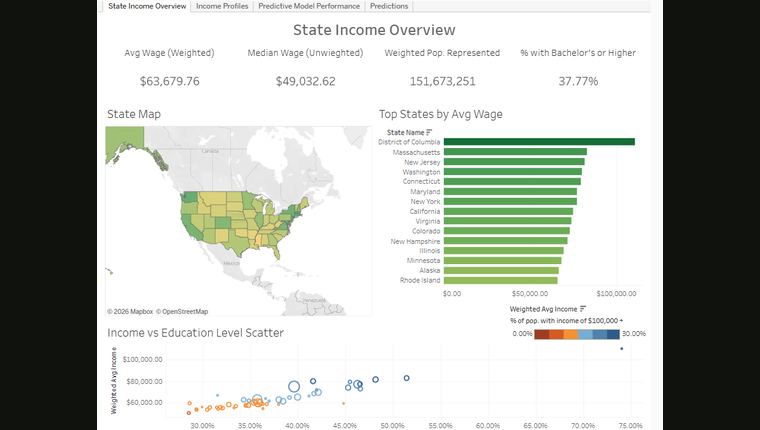Switch to the State Income Overview tab
The width and height of the screenshot is (760, 430).
147,6
